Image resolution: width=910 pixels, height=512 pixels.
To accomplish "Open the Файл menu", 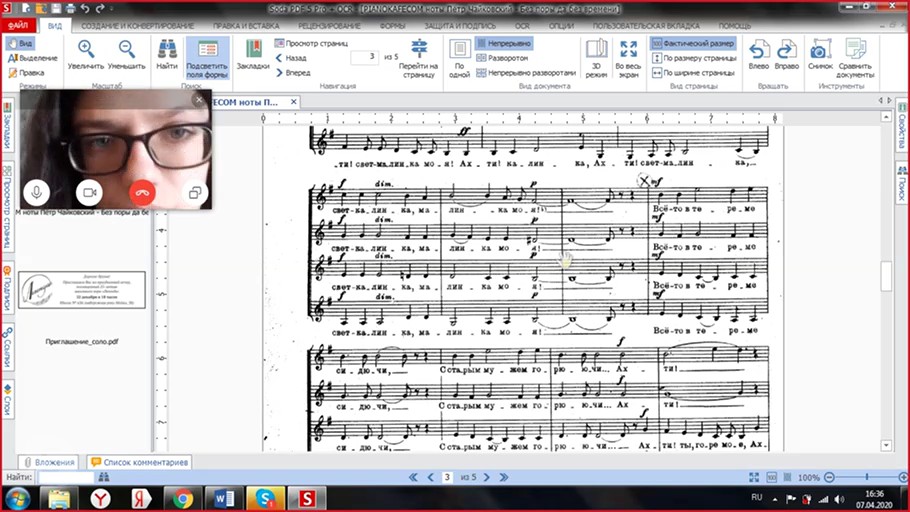I will click(x=18, y=26).
